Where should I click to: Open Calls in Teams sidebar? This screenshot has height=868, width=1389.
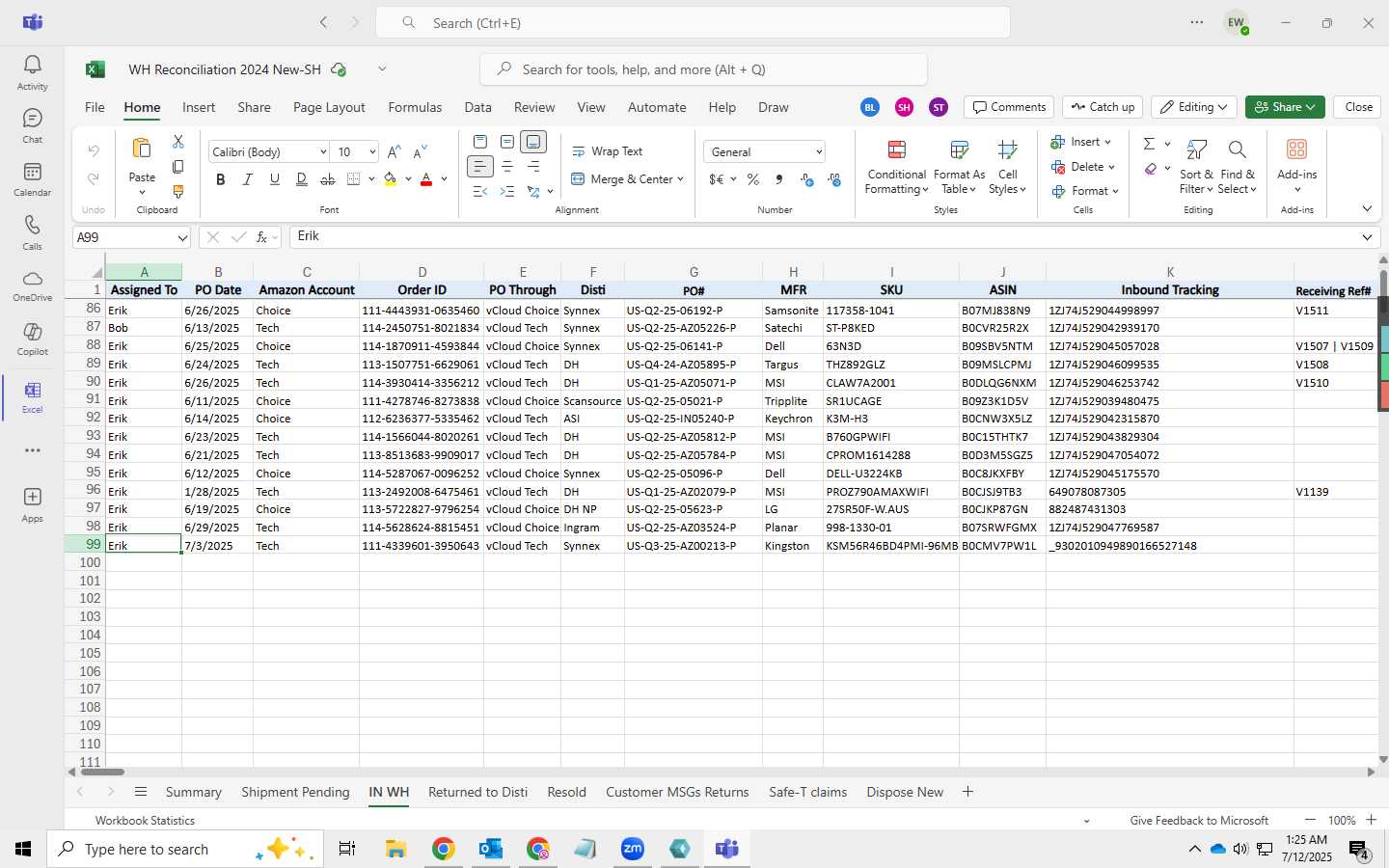pyautogui.click(x=32, y=231)
